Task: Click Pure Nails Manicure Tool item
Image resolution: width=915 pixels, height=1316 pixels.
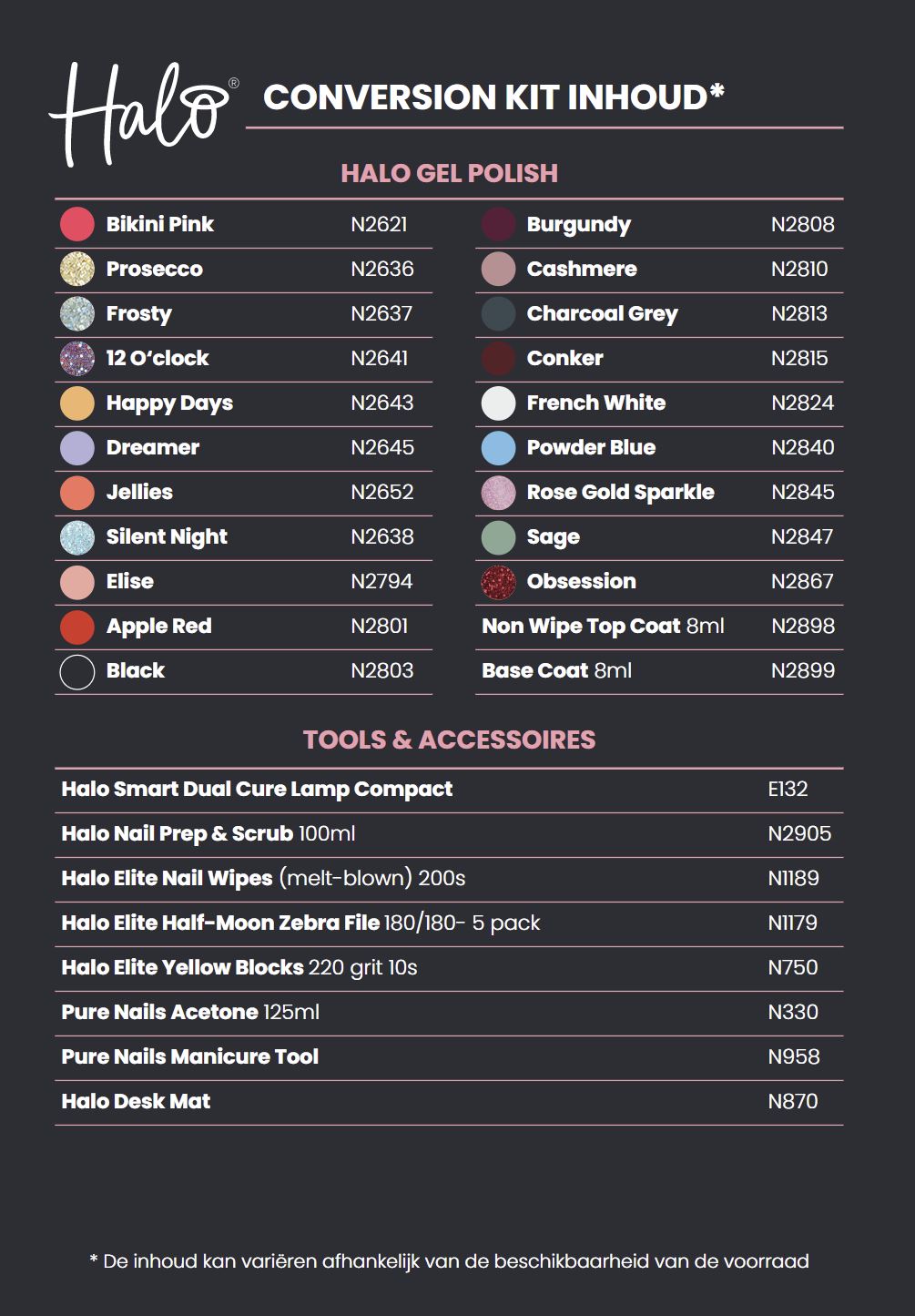Action: pos(190,1057)
